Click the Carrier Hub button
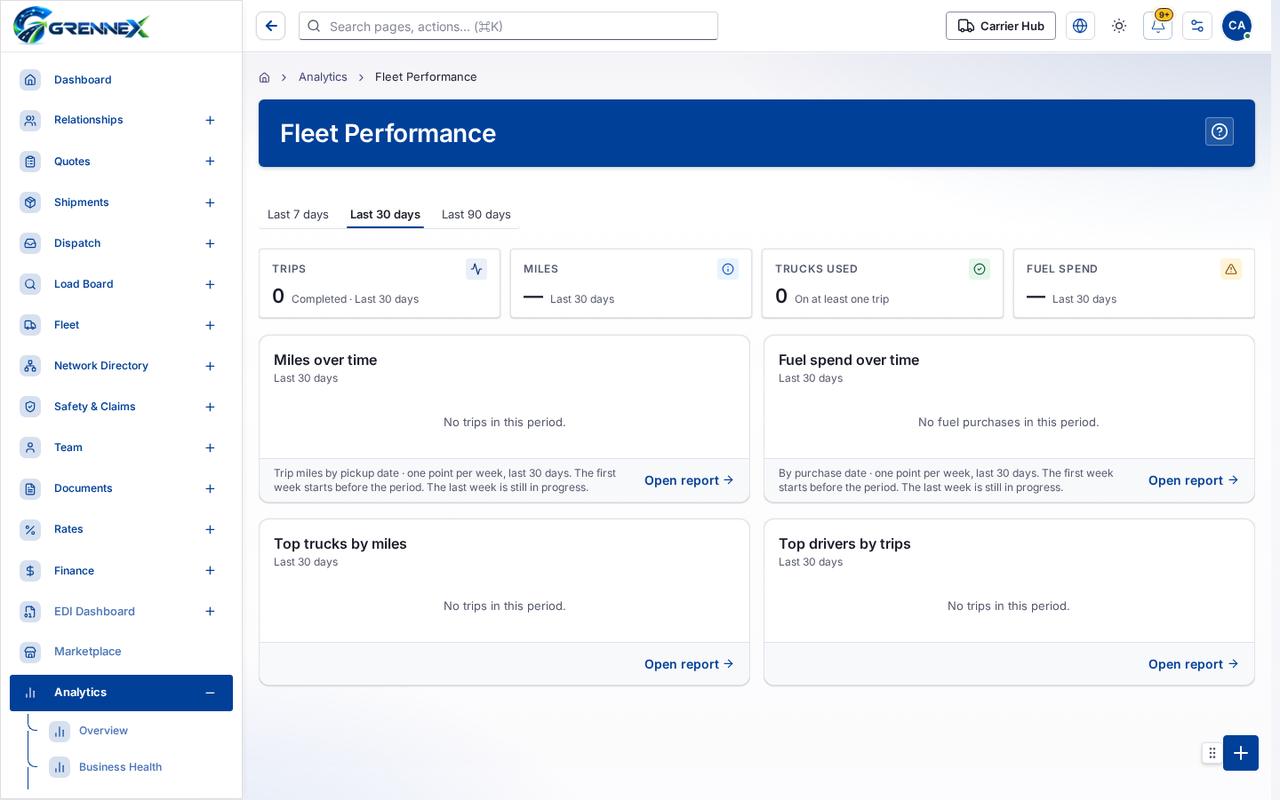1280x800 pixels. pyautogui.click(x=1001, y=26)
